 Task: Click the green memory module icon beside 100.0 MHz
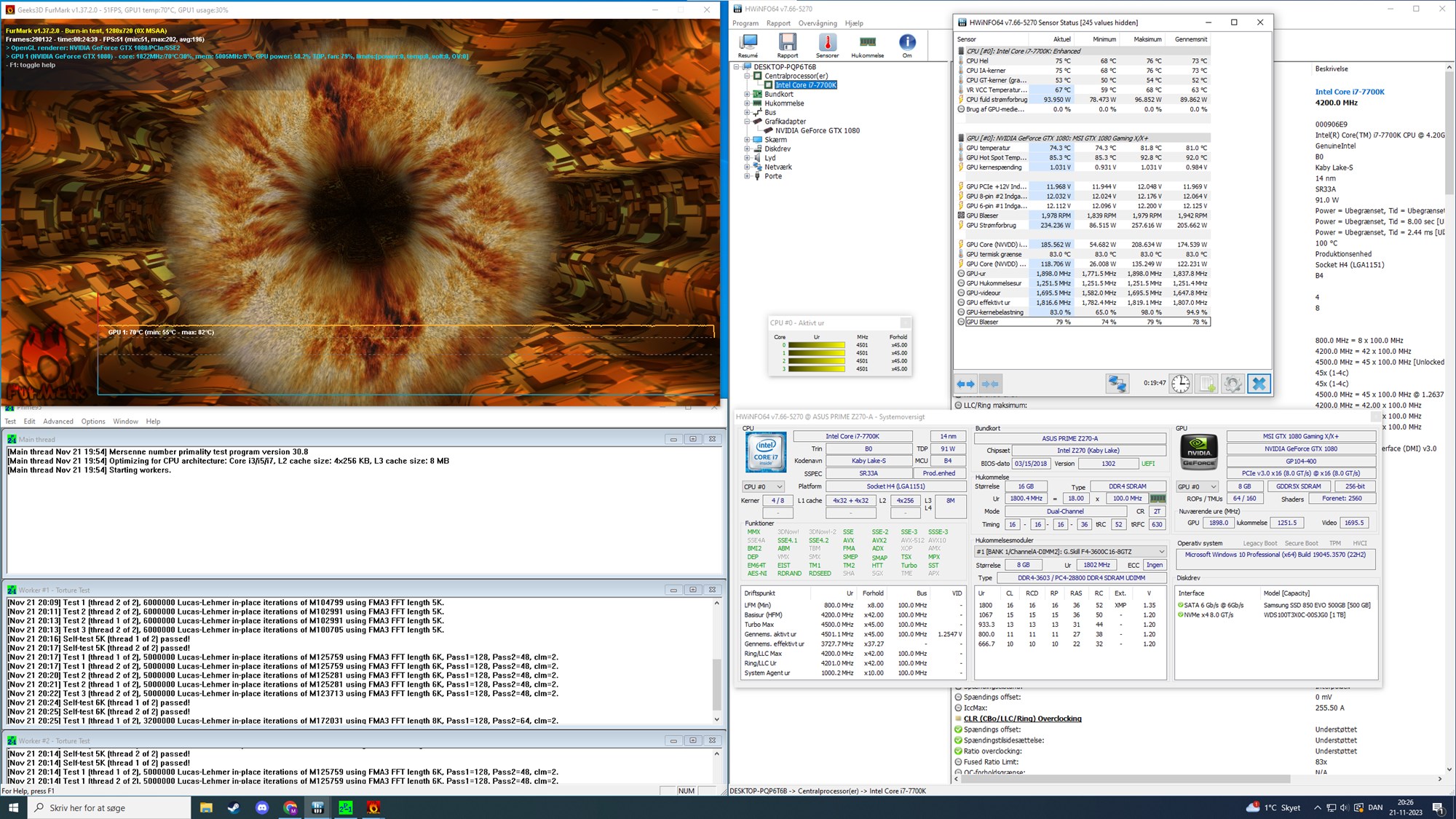click(x=1158, y=499)
